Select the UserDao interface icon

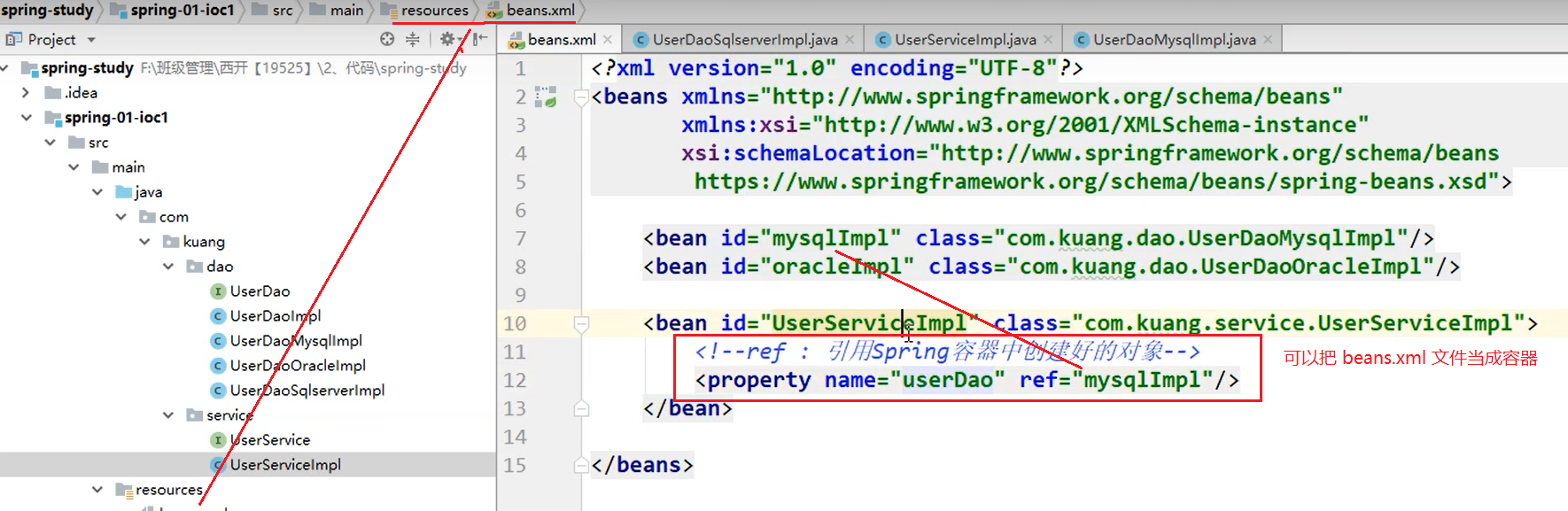click(x=218, y=290)
